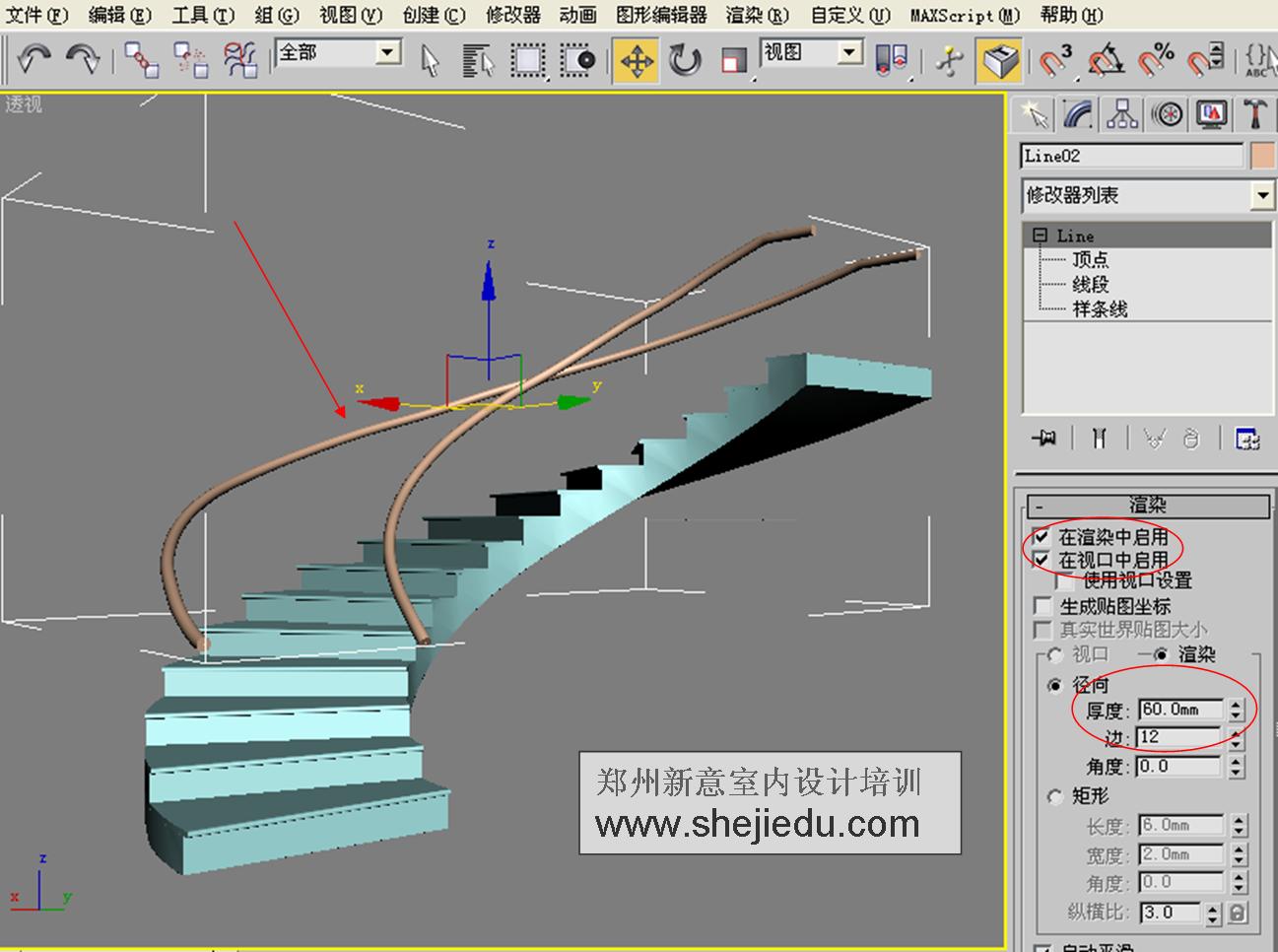Viewport: 1278px width, 952px height.
Task: Click the Angle Snap magnet icon
Action: [1104, 60]
